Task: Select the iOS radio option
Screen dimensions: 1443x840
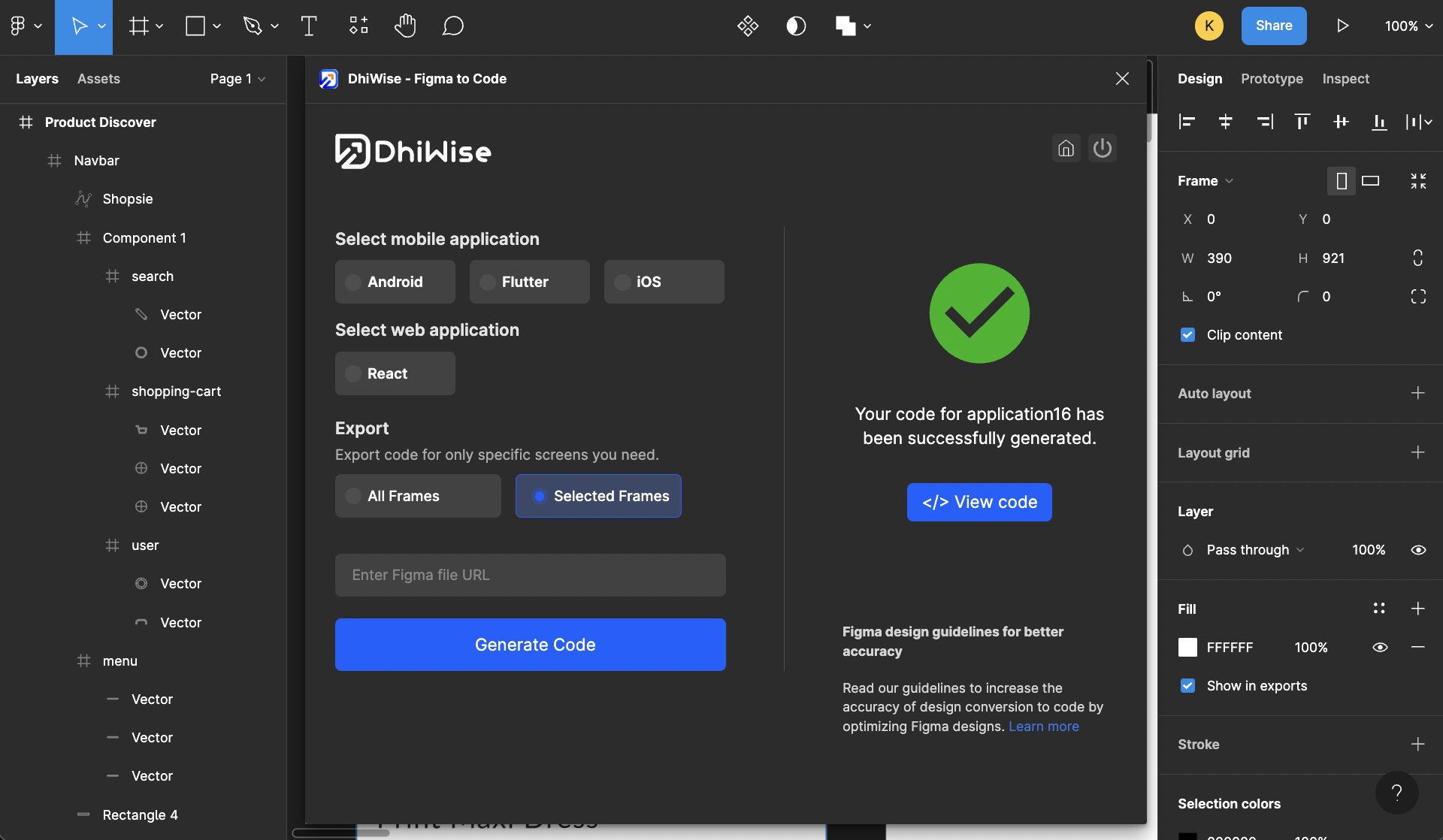Action: 664,282
